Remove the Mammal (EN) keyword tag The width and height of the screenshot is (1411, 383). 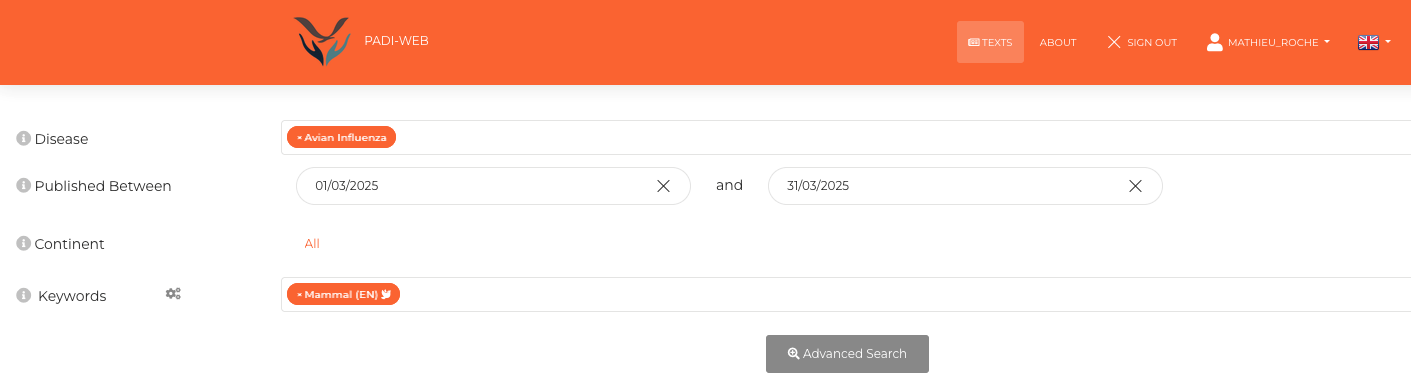coord(299,294)
